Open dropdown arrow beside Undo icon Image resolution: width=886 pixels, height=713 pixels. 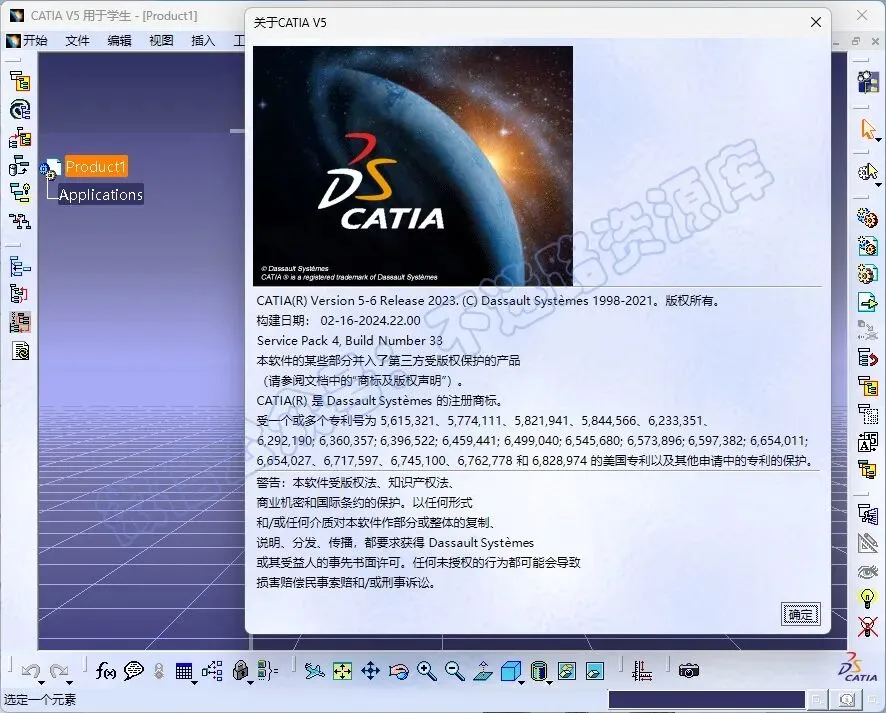[x=42, y=683]
